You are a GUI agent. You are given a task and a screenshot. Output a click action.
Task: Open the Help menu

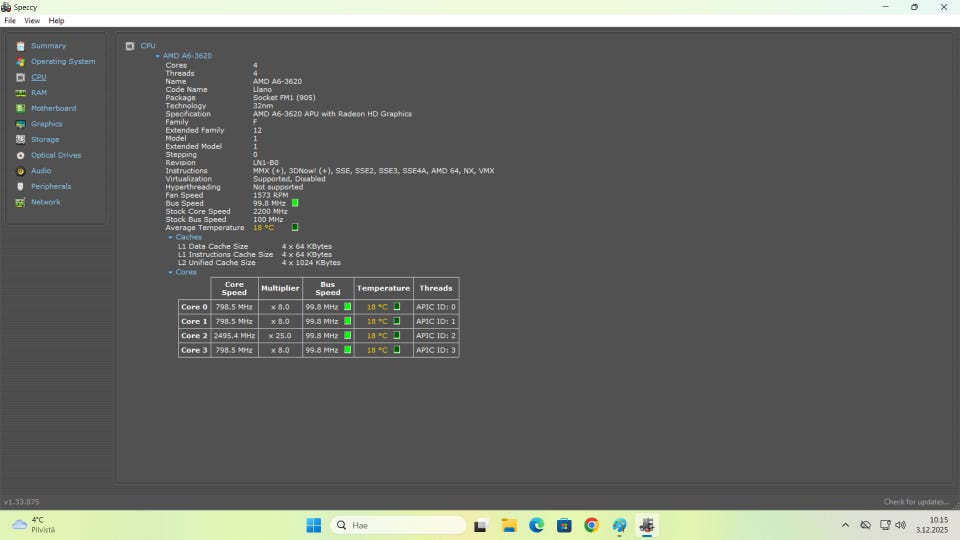click(x=56, y=21)
